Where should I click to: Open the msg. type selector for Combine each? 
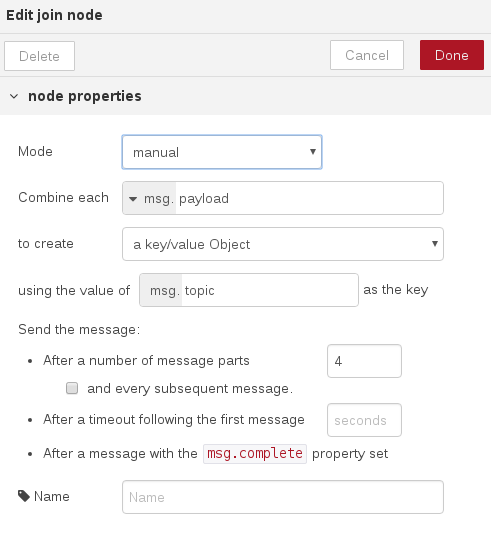click(149, 198)
